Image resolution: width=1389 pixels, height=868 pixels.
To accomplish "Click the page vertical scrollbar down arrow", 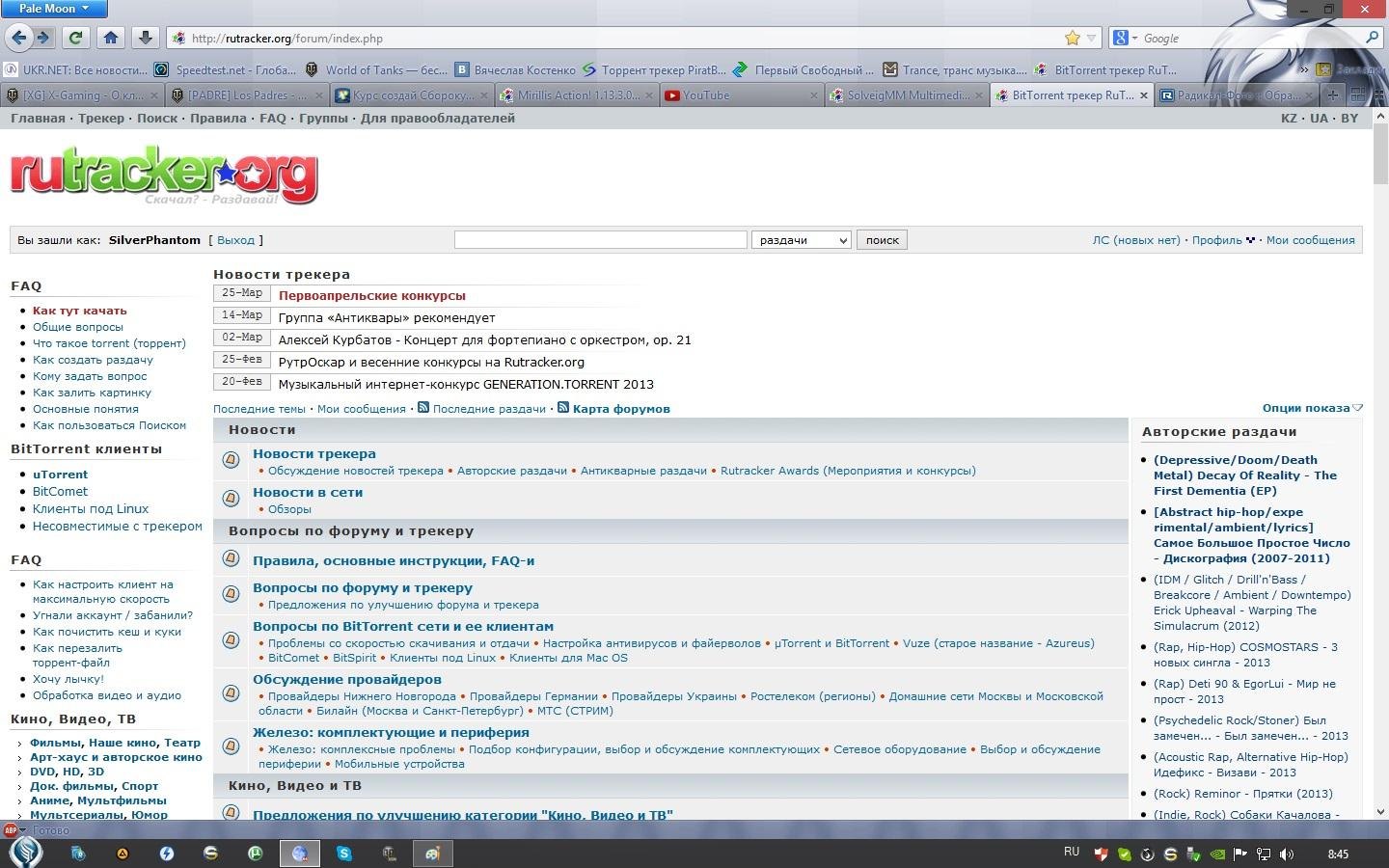I will pos(1380,812).
